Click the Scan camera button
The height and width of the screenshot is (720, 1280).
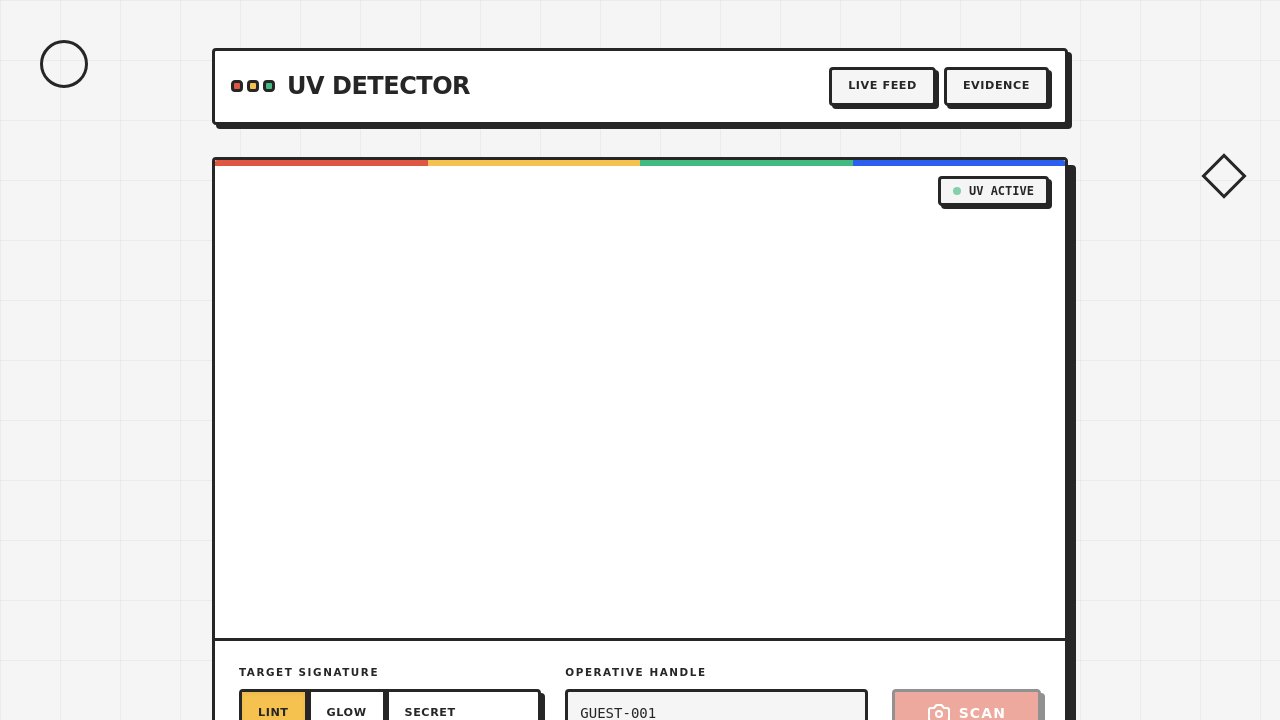click(966, 706)
